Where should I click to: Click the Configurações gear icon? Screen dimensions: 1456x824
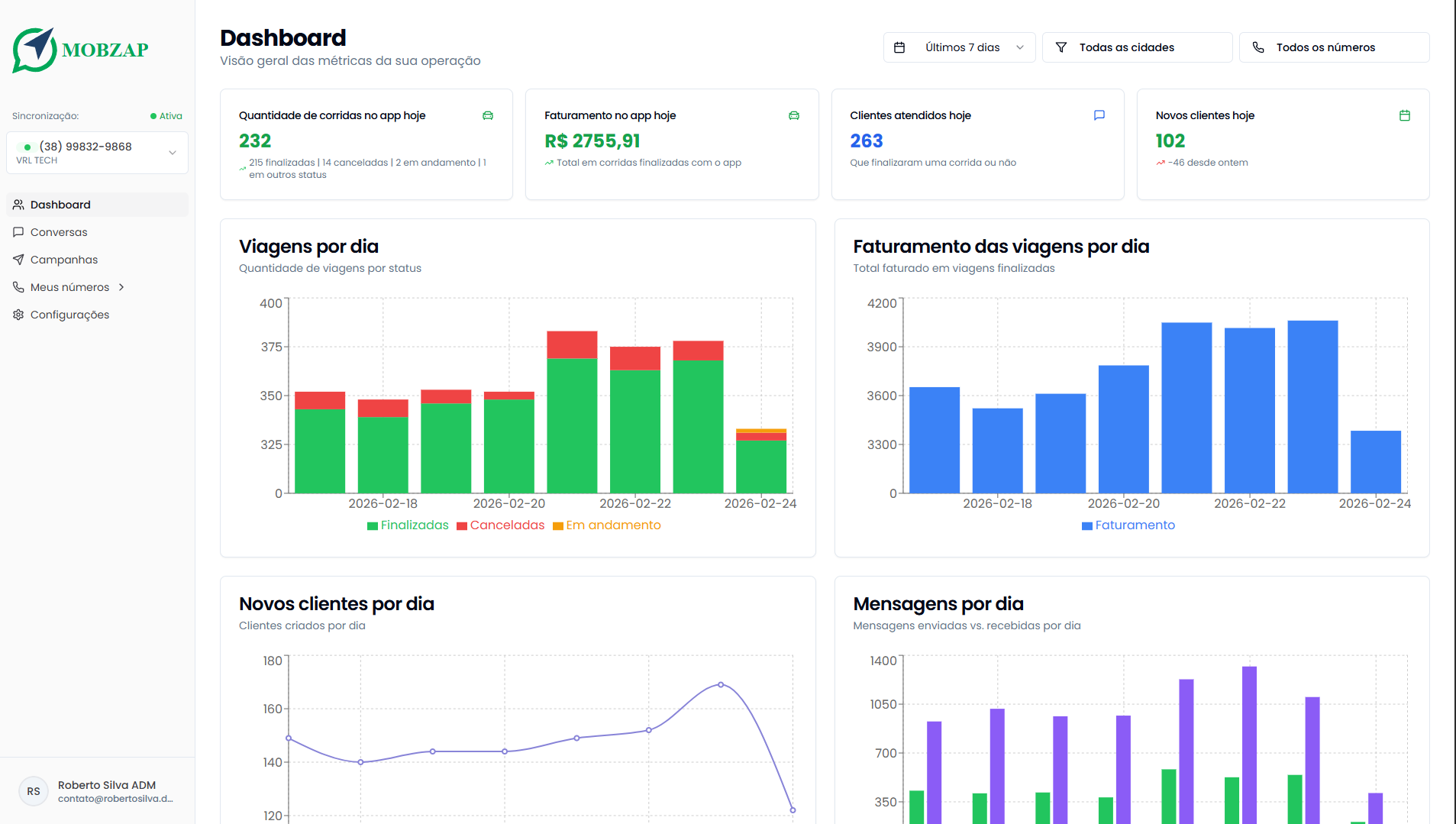(x=18, y=314)
